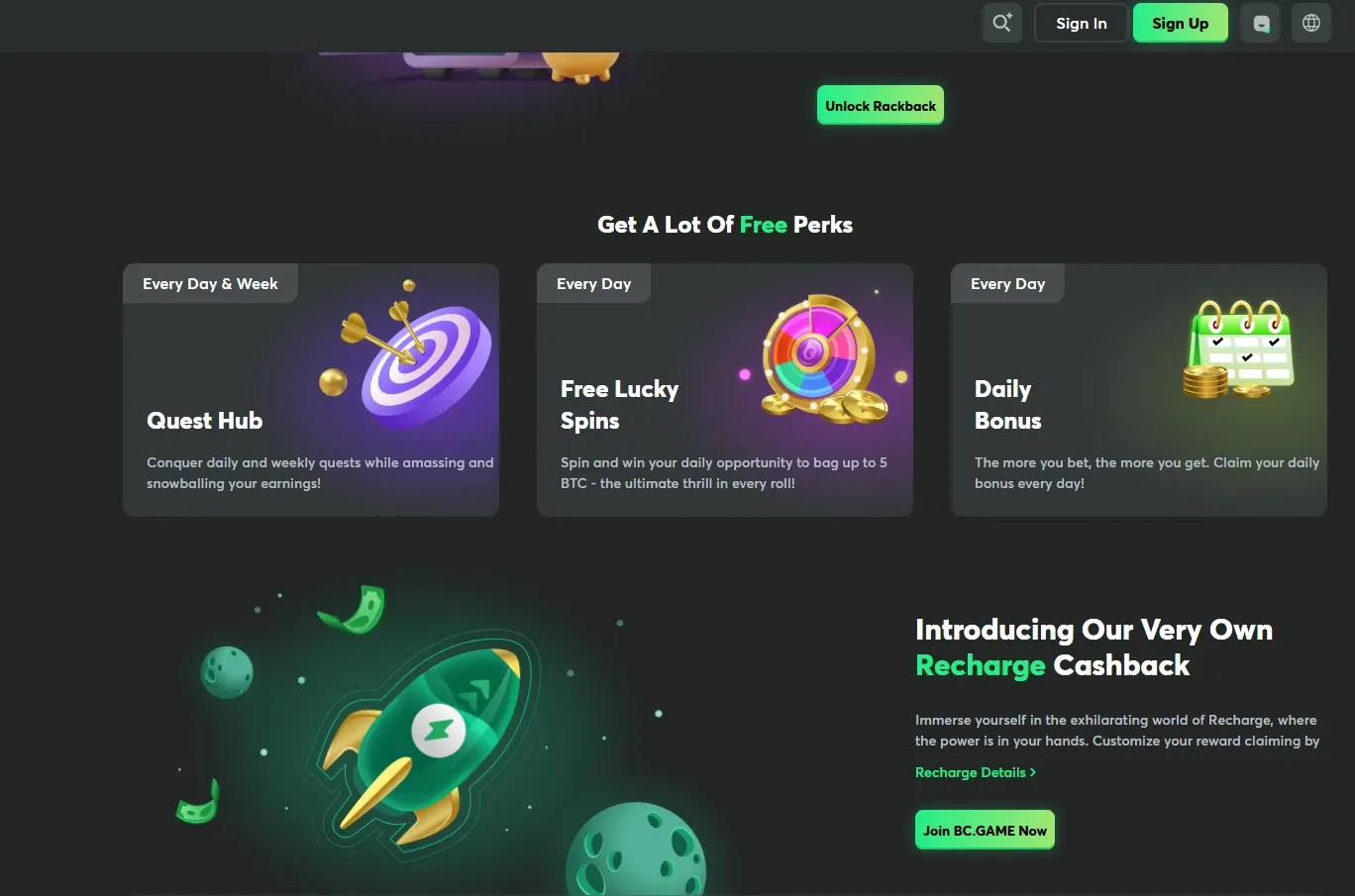Open the chat icon in header

(1261, 23)
